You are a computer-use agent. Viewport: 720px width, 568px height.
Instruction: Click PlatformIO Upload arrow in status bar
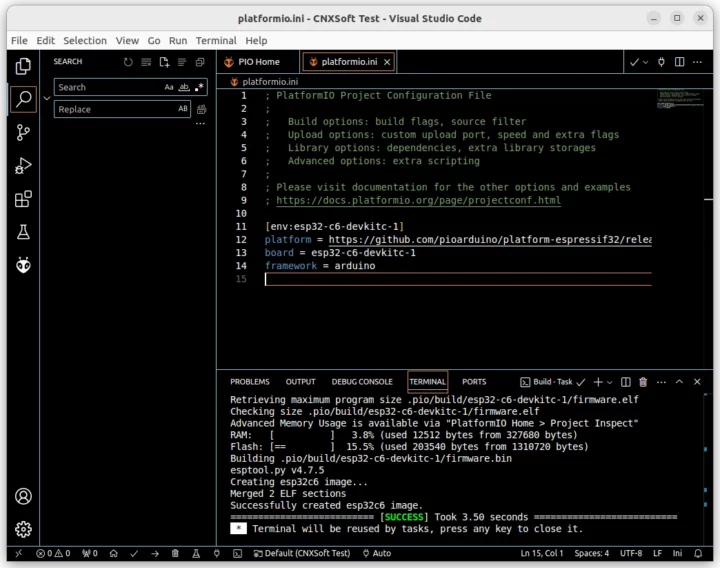point(155,553)
